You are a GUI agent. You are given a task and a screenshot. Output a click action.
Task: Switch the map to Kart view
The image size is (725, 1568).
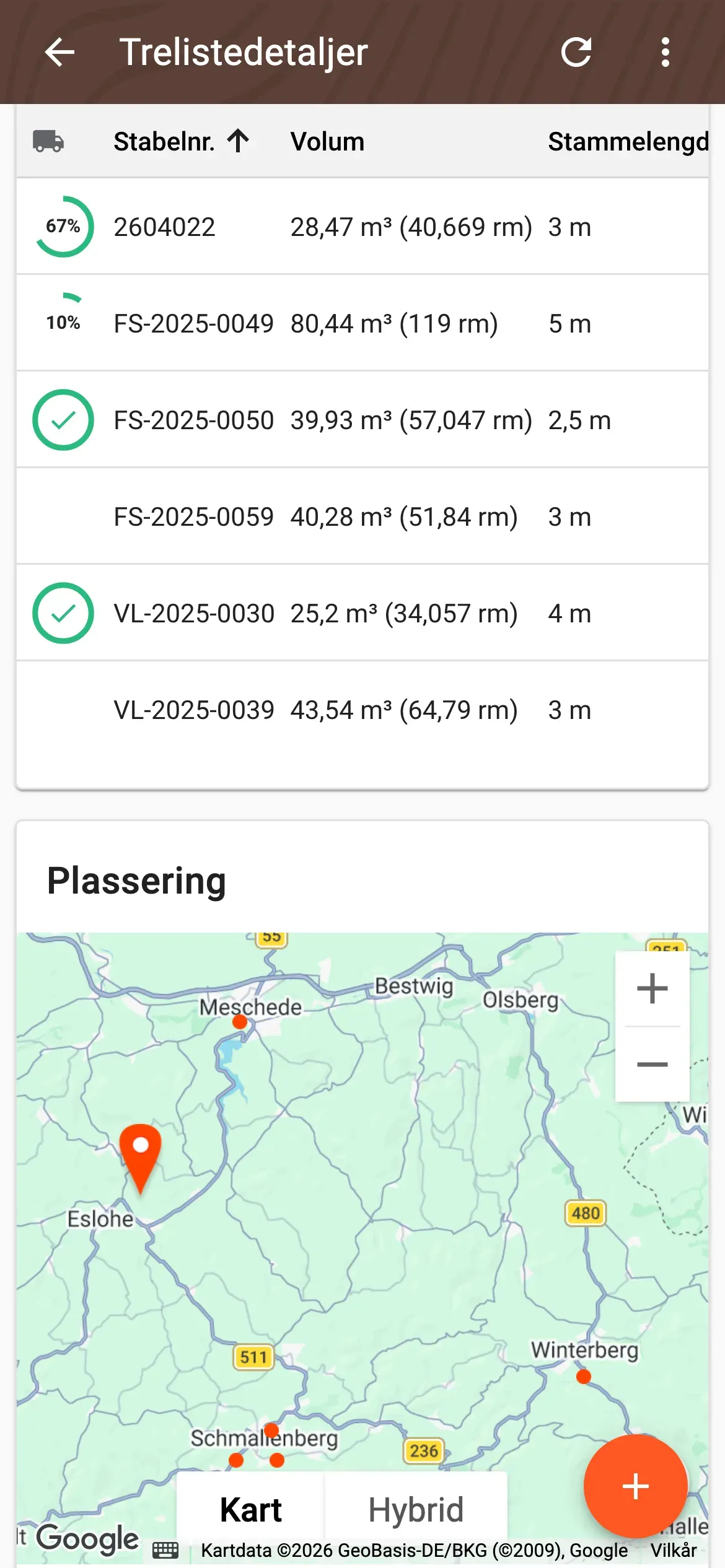(x=250, y=1510)
